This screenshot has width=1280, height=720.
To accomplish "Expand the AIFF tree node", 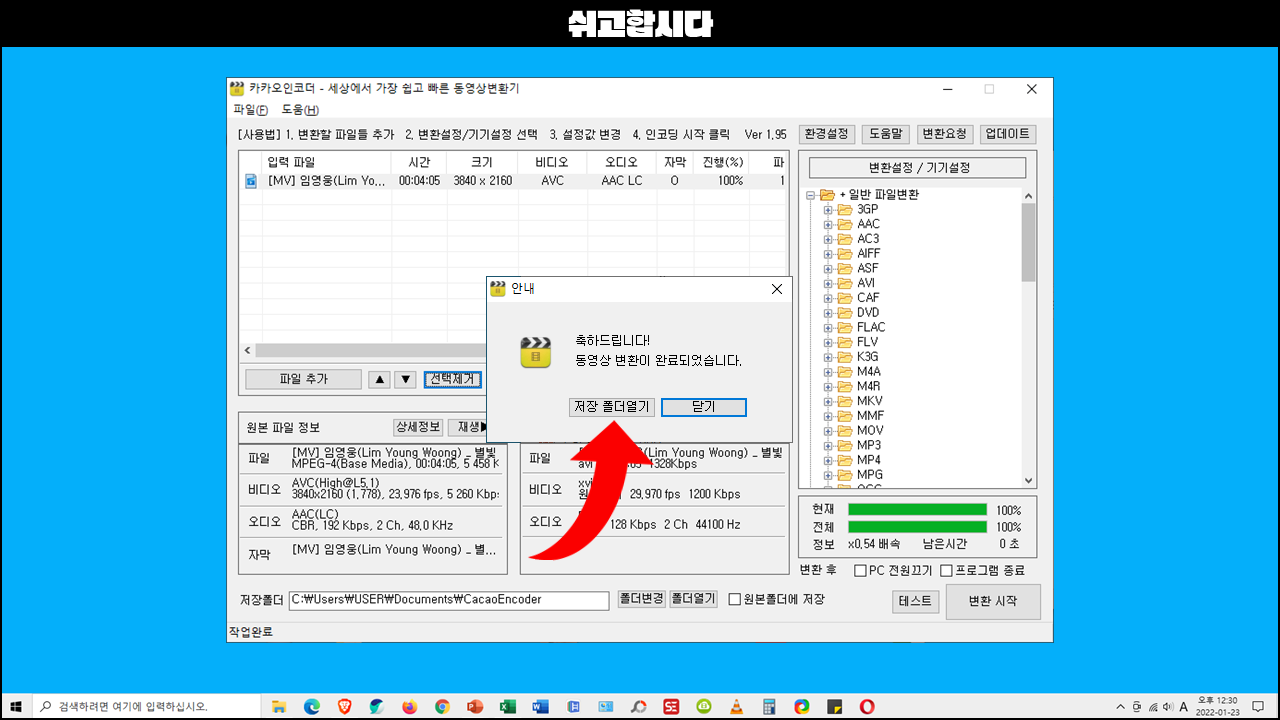I will click(828, 254).
